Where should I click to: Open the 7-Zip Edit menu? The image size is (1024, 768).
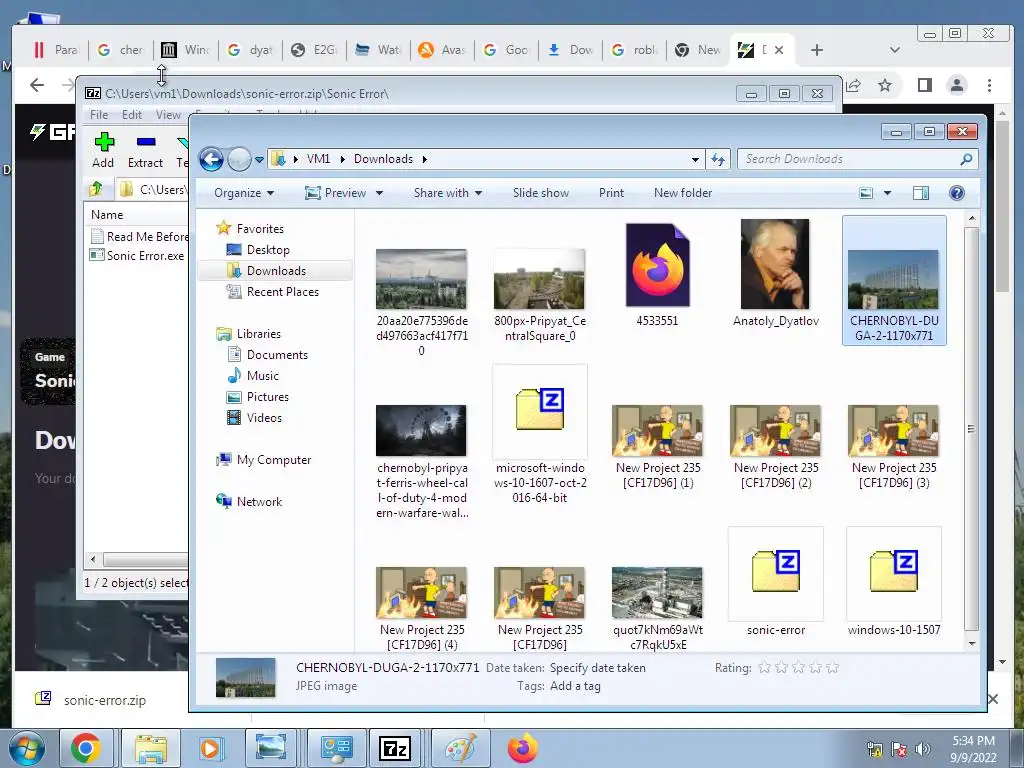132,115
